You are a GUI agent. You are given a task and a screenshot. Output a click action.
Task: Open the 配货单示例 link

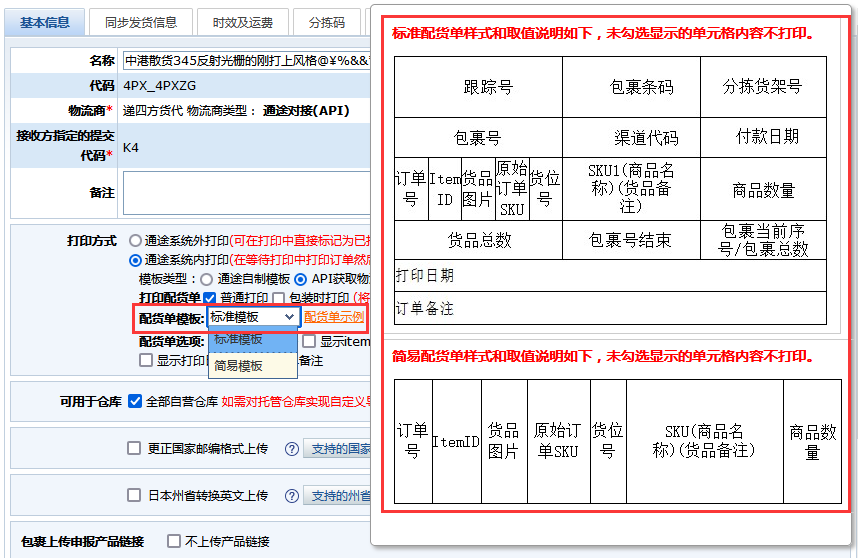pos(334,317)
